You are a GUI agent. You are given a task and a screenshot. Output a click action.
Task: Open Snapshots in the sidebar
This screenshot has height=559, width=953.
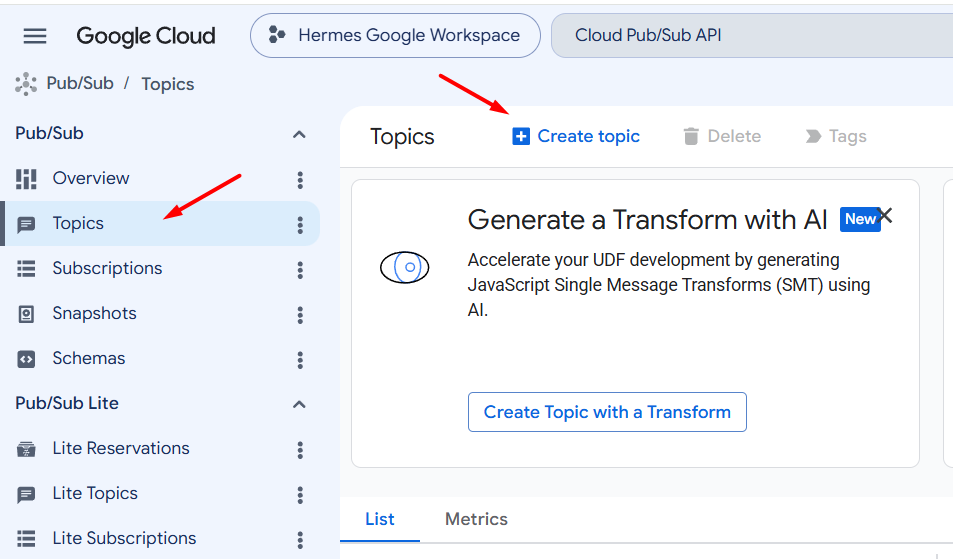(x=94, y=313)
